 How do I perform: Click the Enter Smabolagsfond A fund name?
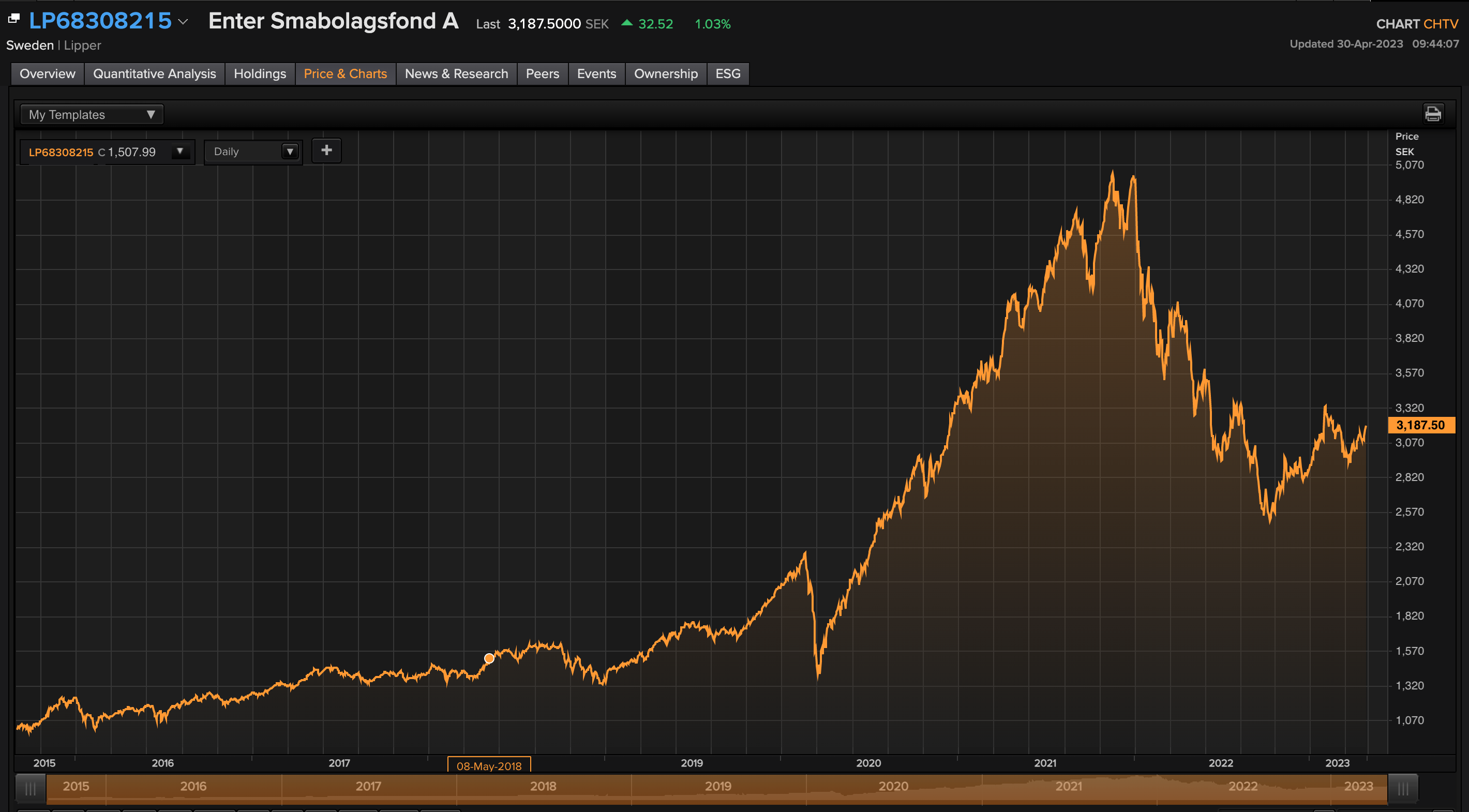click(x=334, y=22)
